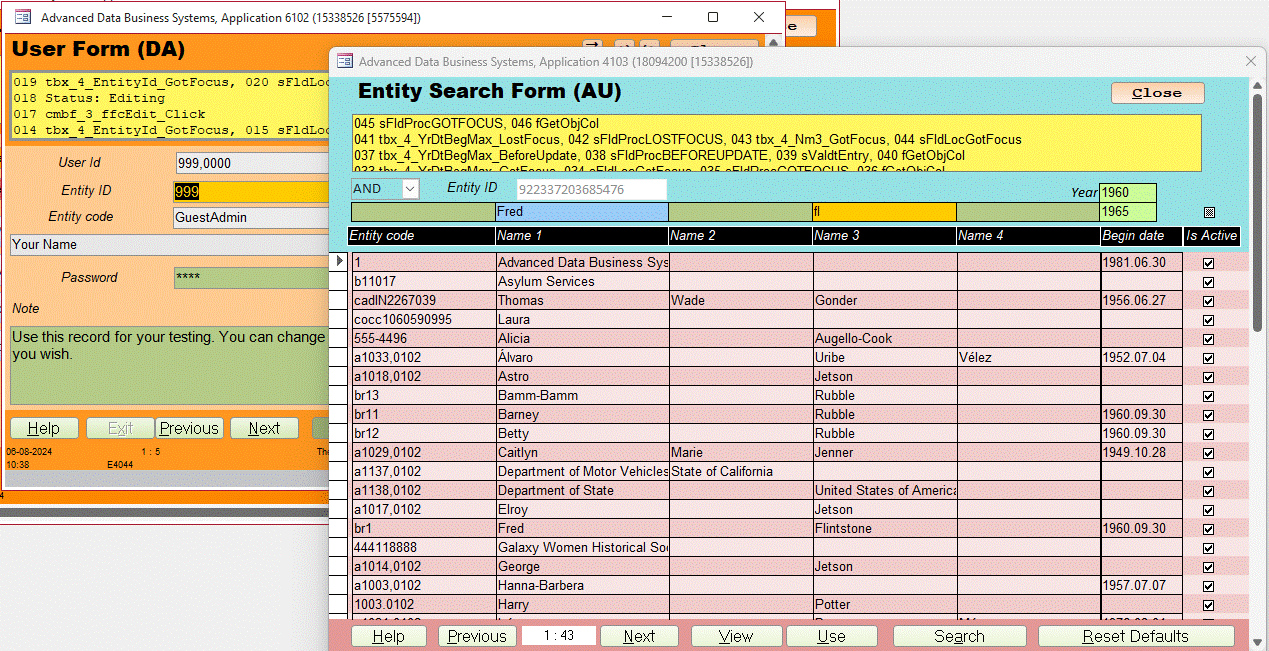This screenshot has height=651, width=1269.
Task: Uncheck Is Active for the first record
Action: click(1208, 262)
